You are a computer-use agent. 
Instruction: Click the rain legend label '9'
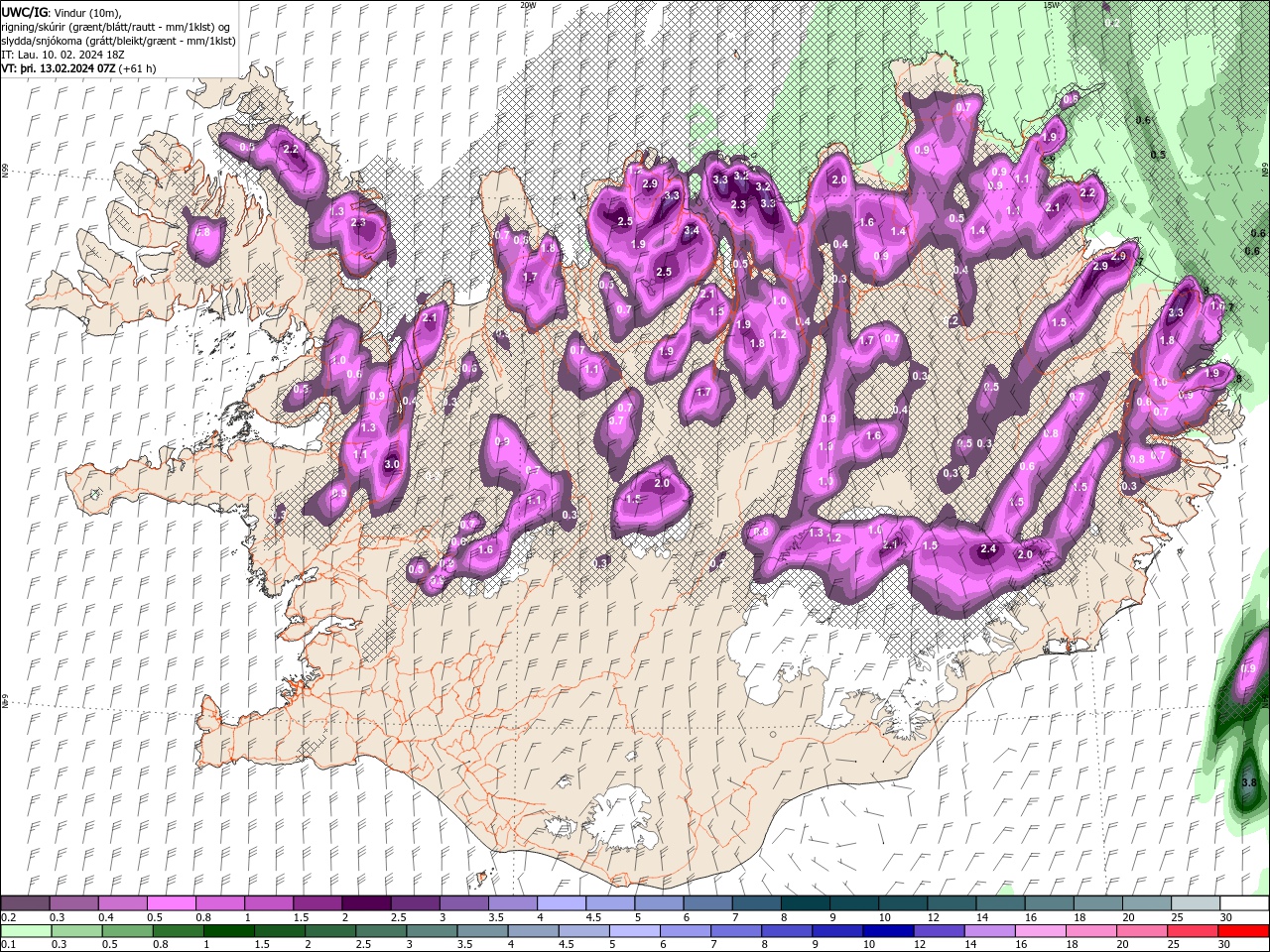coord(819,945)
